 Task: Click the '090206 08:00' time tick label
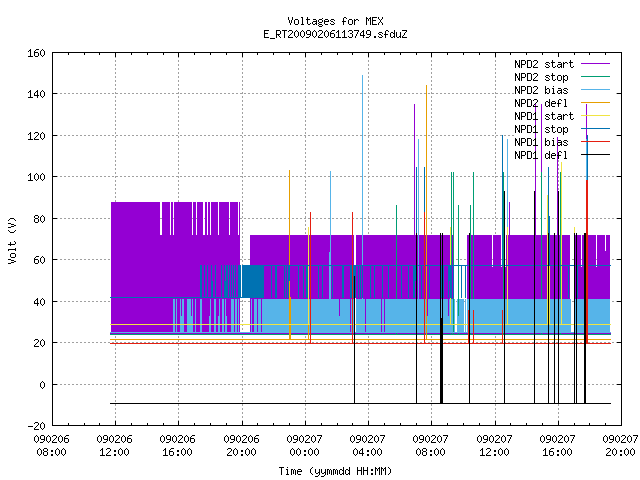[51, 446]
